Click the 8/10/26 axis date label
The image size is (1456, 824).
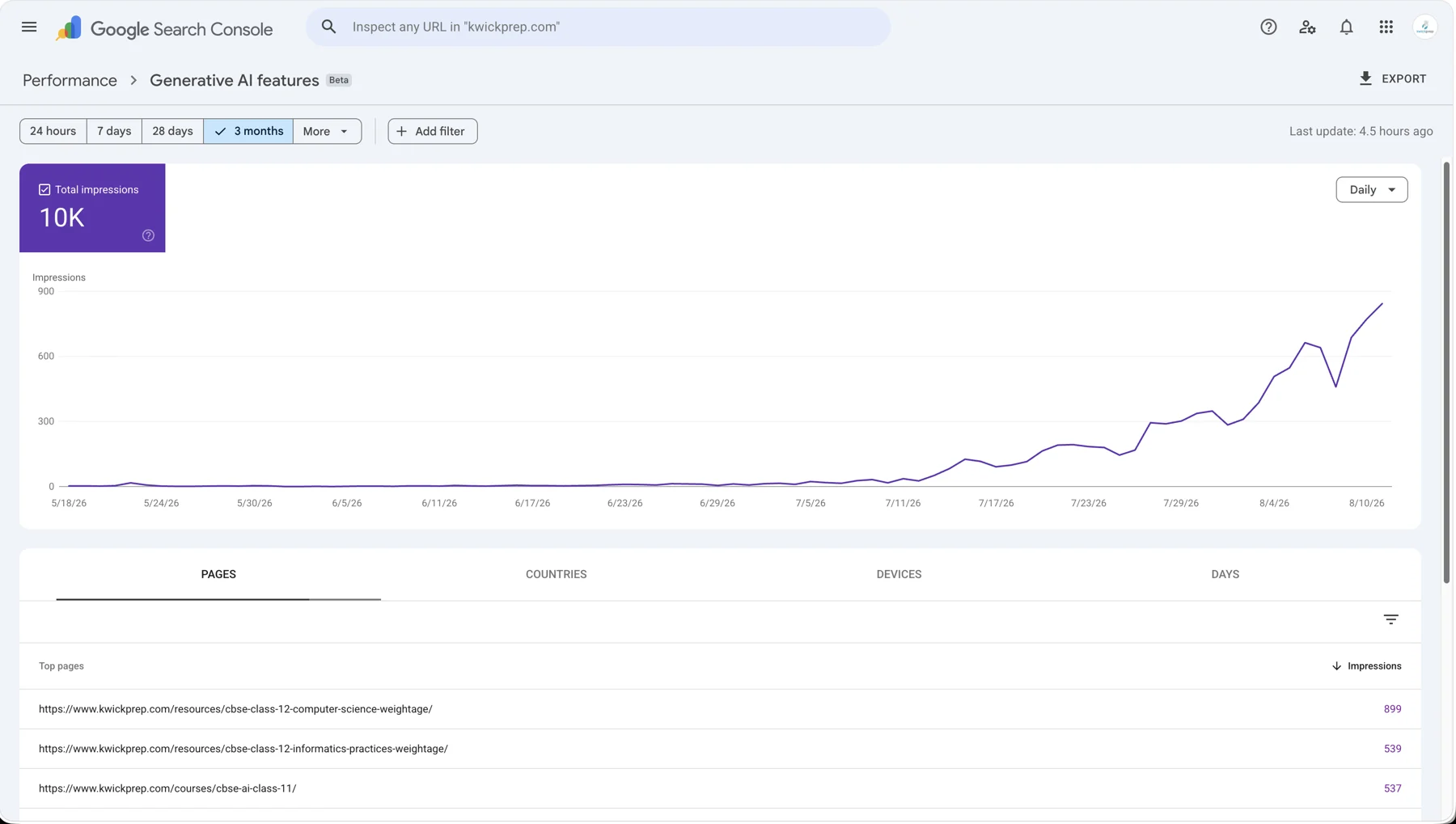coord(1366,503)
